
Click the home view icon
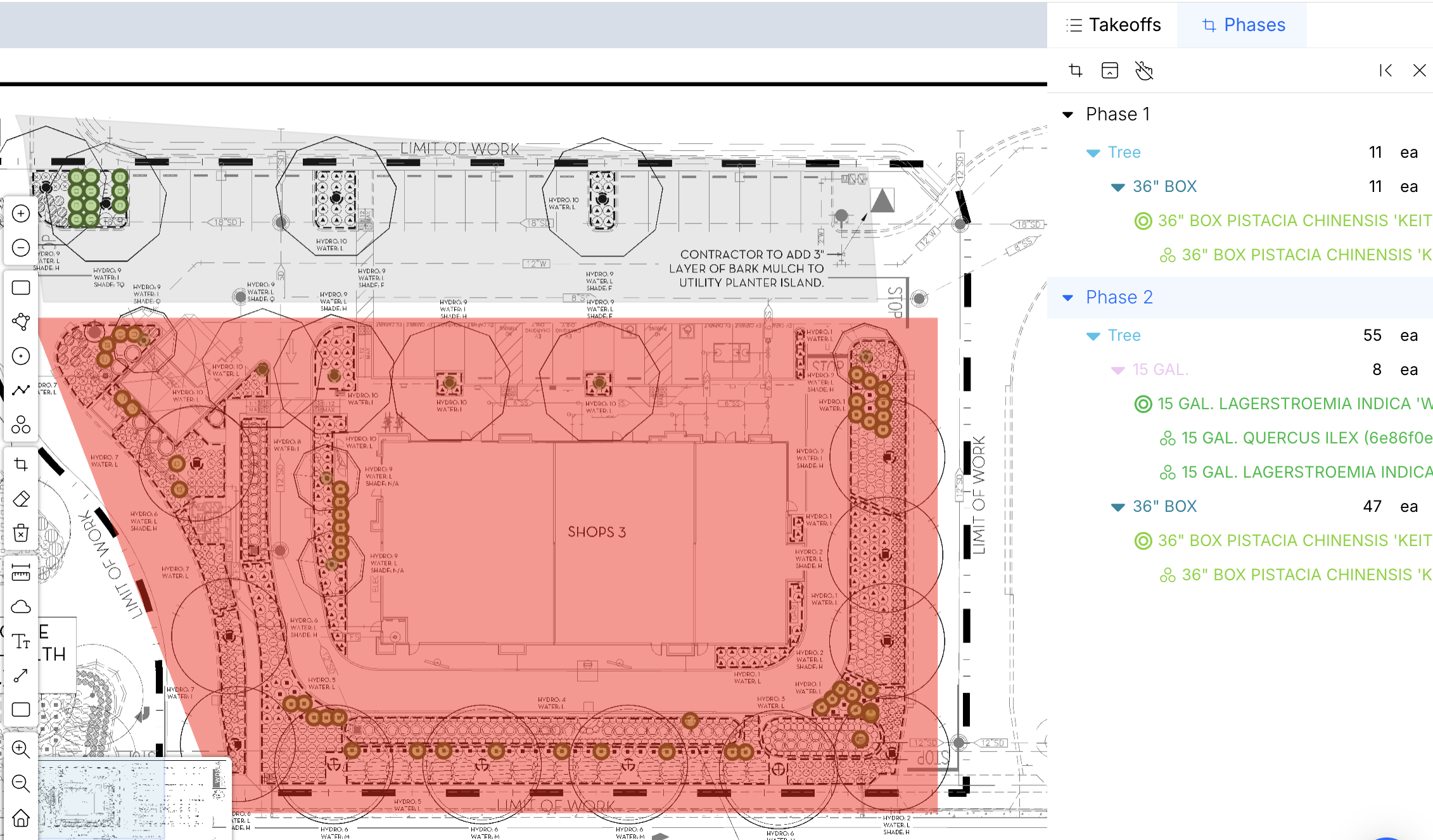pos(21,818)
